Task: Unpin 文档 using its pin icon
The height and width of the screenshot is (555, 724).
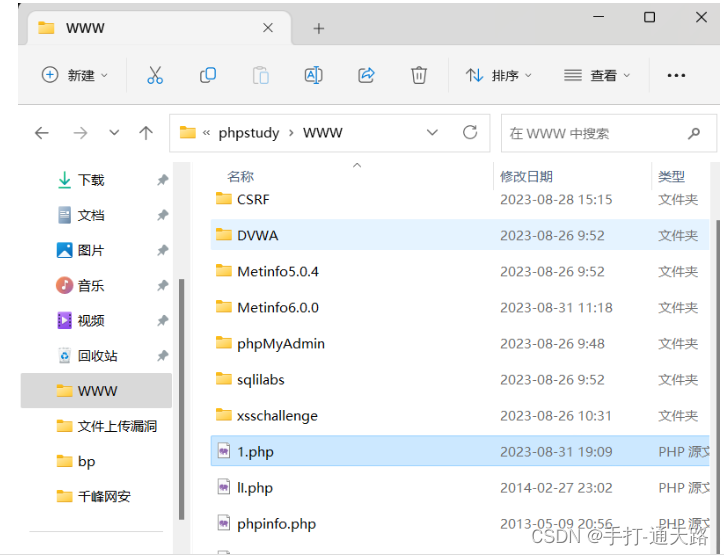Action: pos(163,215)
